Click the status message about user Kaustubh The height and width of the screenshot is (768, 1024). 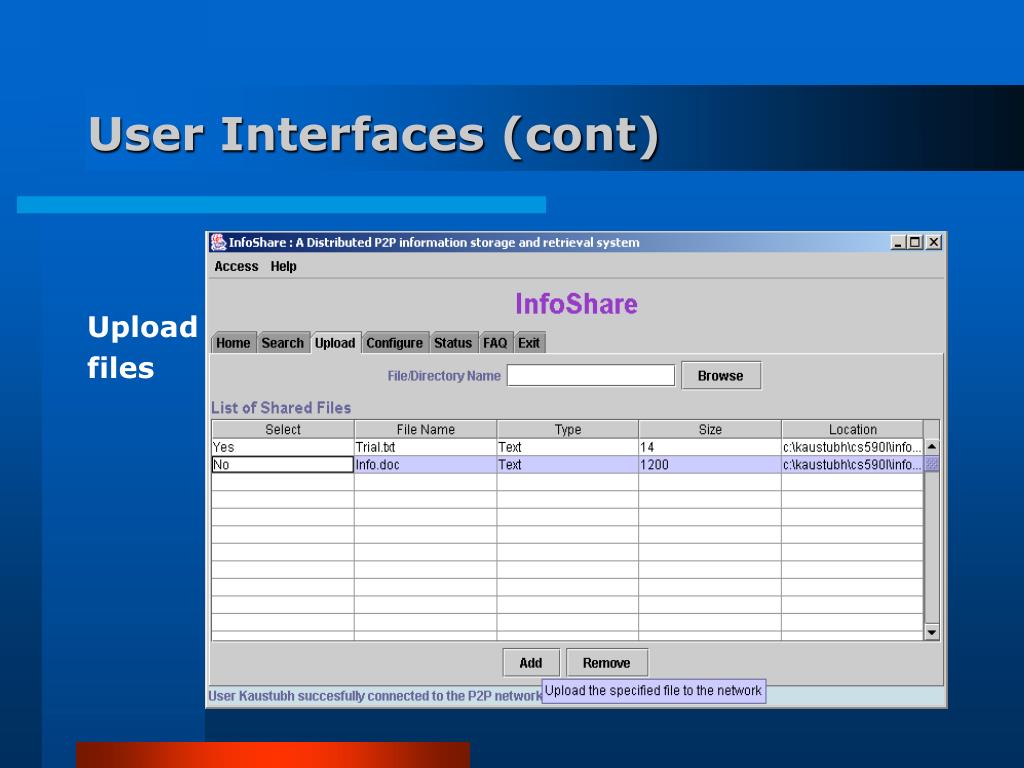pyautogui.click(x=375, y=696)
